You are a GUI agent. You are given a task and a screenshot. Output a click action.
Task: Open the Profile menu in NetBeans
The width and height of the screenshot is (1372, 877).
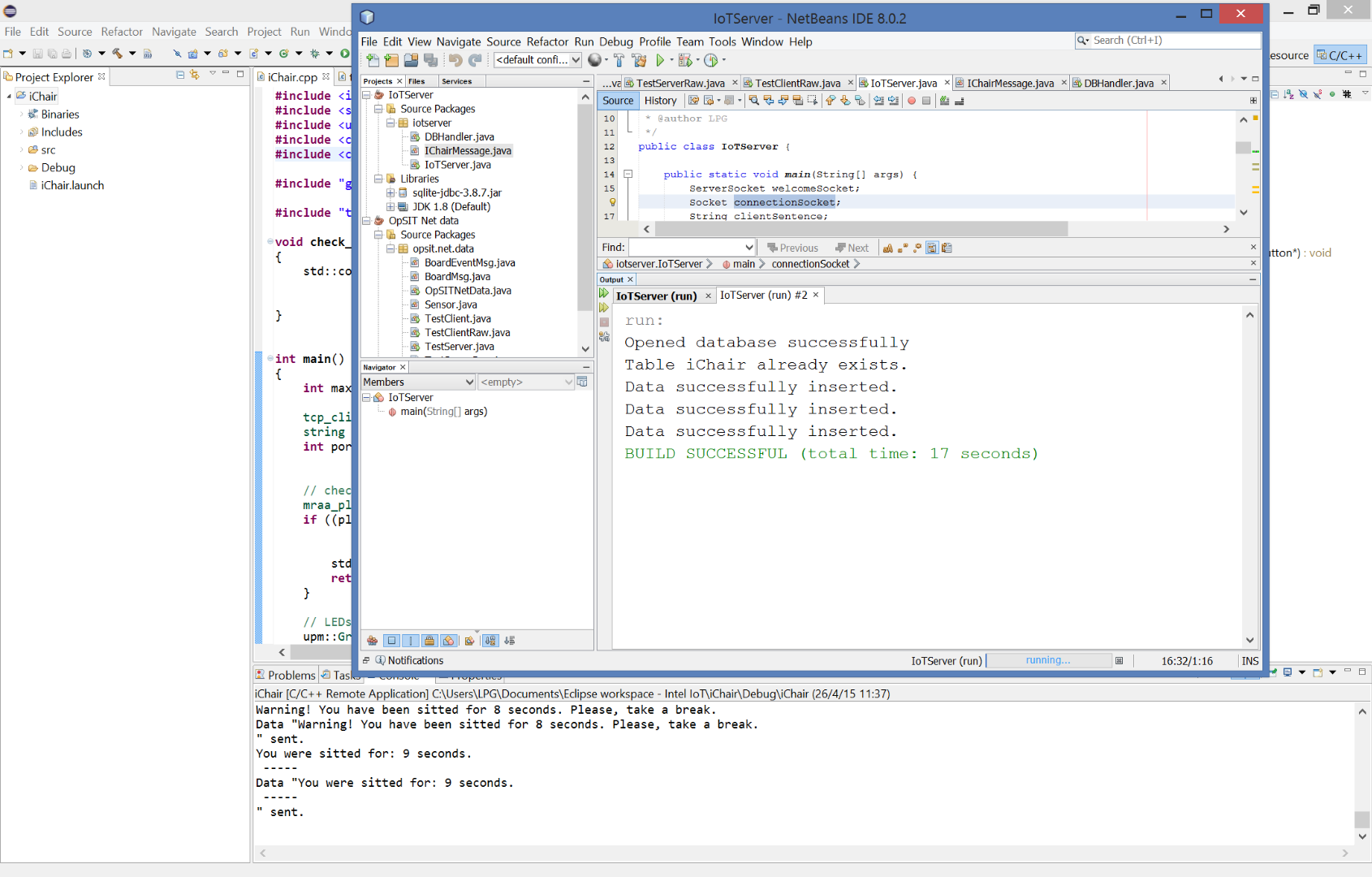[654, 41]
